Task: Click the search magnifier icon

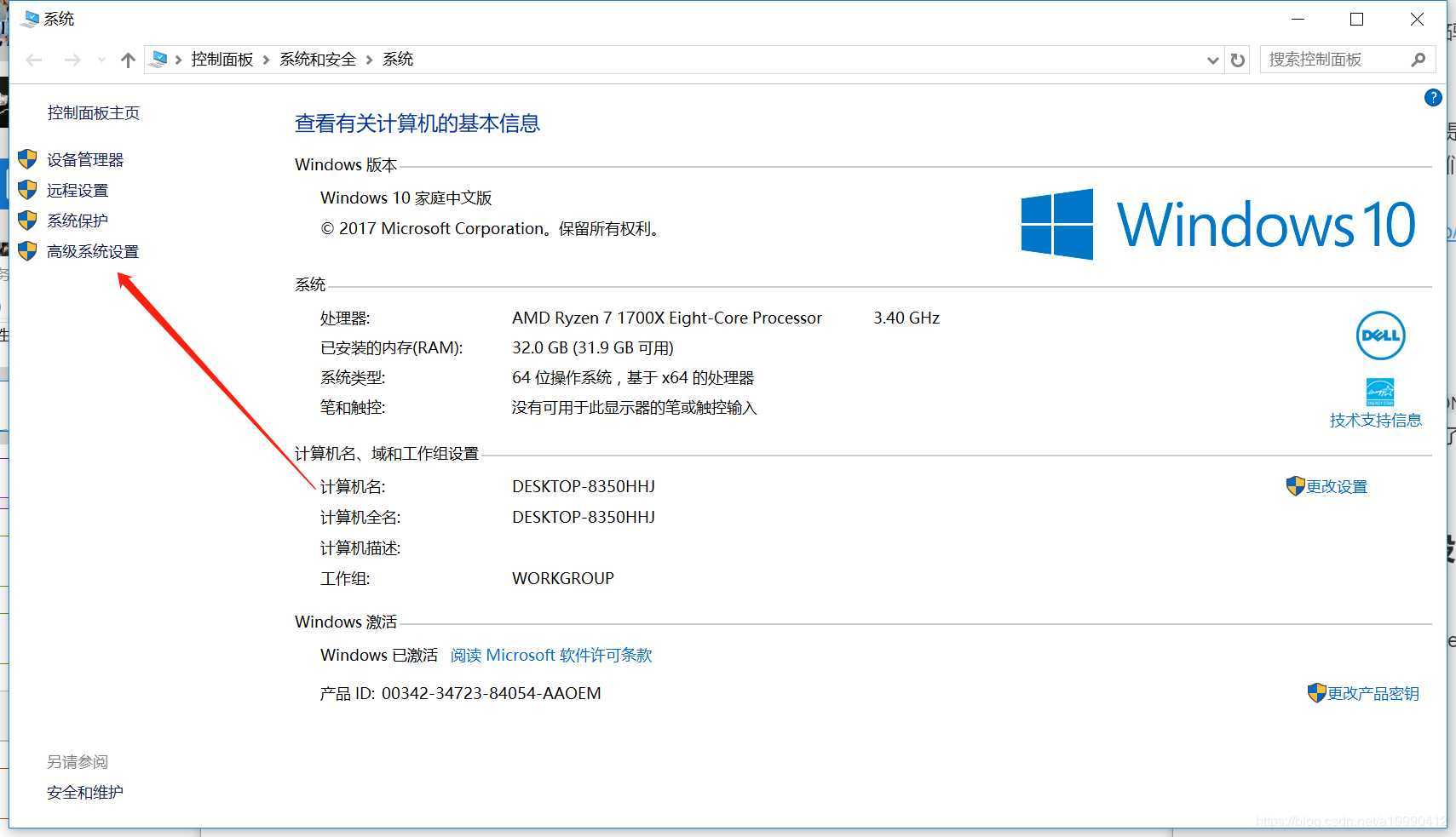Action: coord(1418,60)
